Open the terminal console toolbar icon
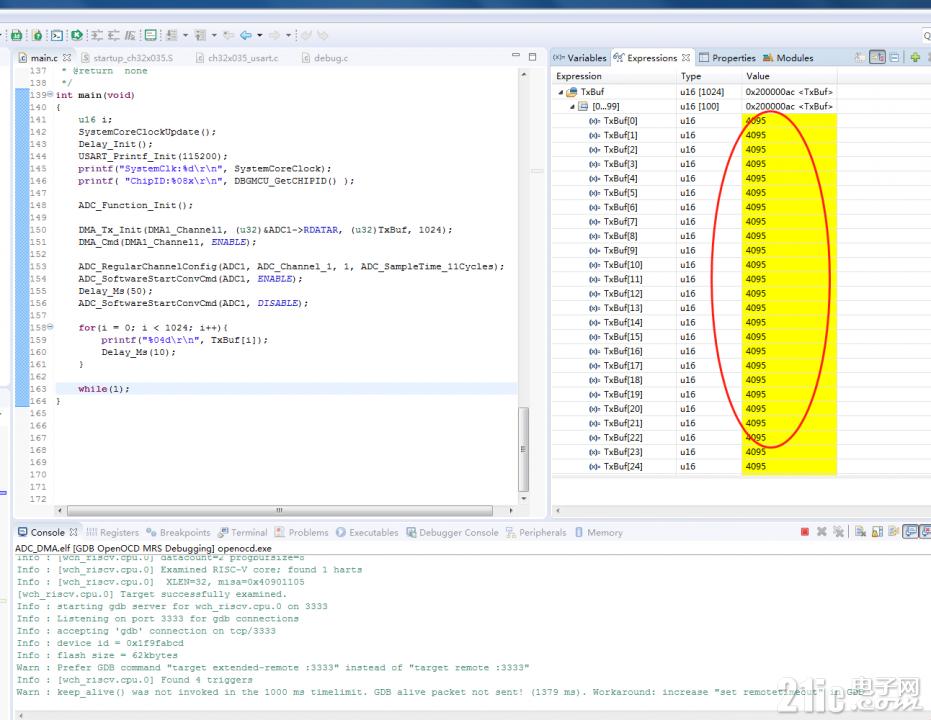Screen dimensions: 931x720 point(56,36)
